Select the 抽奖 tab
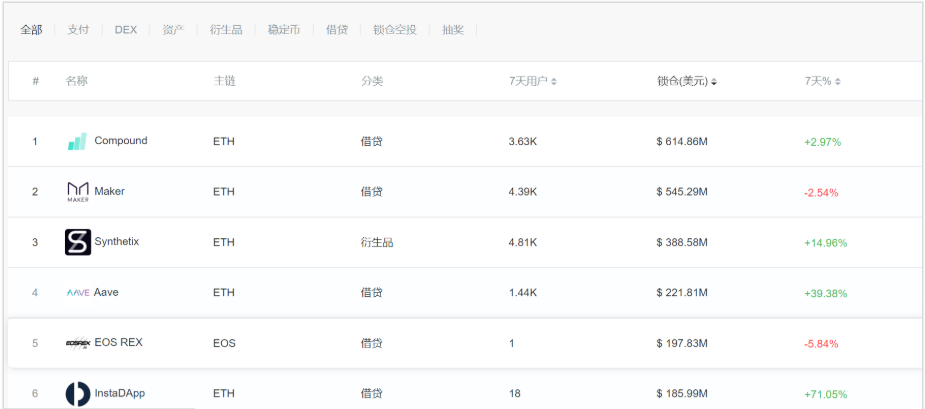 pyautogui.click(x=453, y=30)
